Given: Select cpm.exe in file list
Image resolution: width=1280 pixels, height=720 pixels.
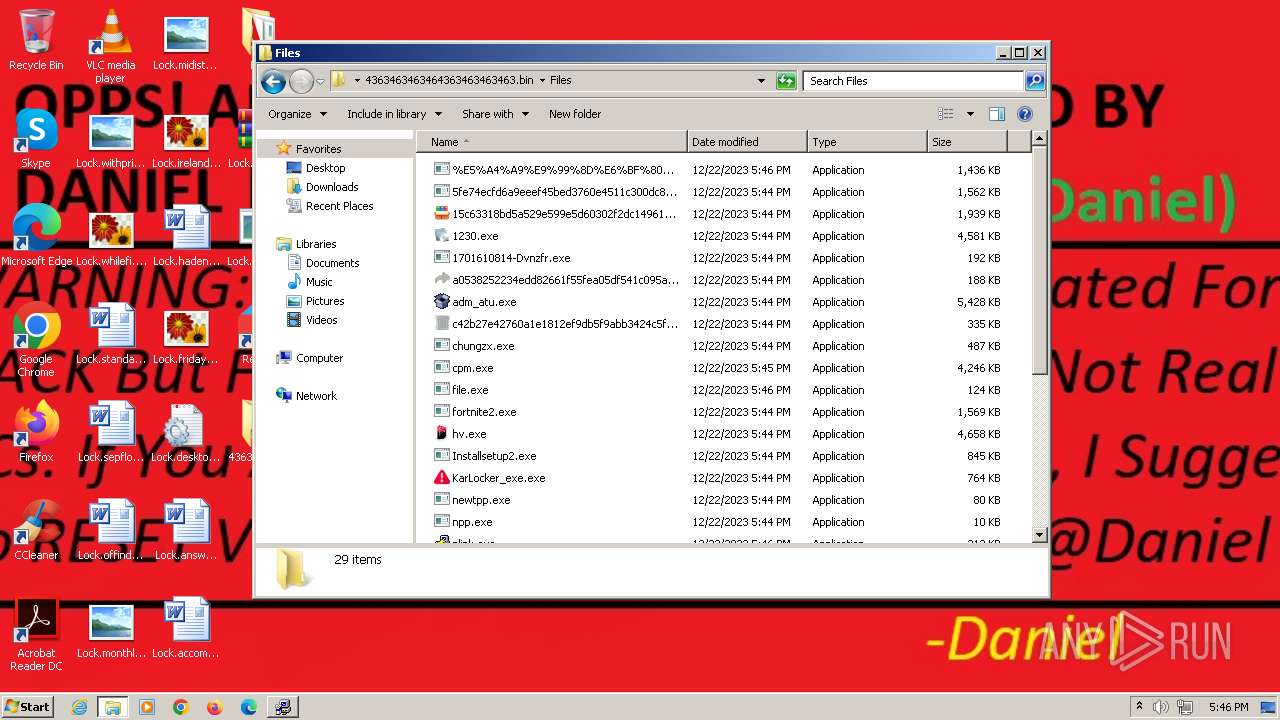Looking at the screenshot, I should 473,368.
